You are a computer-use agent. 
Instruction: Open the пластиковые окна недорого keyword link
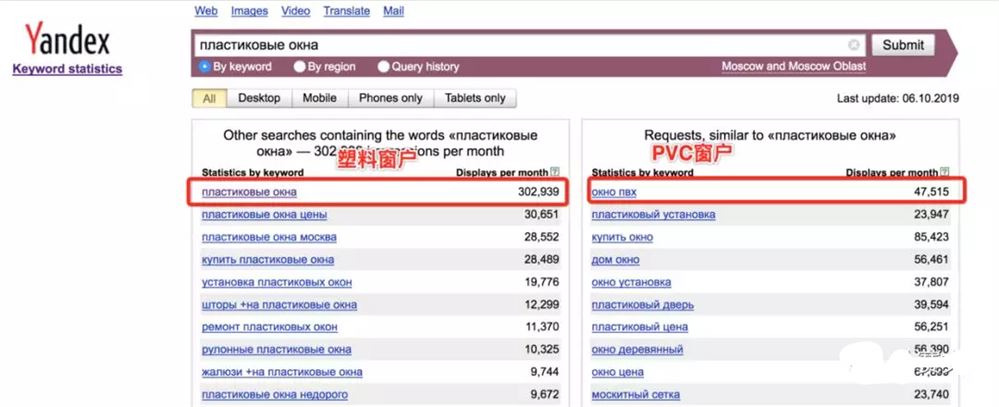point(275,395)
